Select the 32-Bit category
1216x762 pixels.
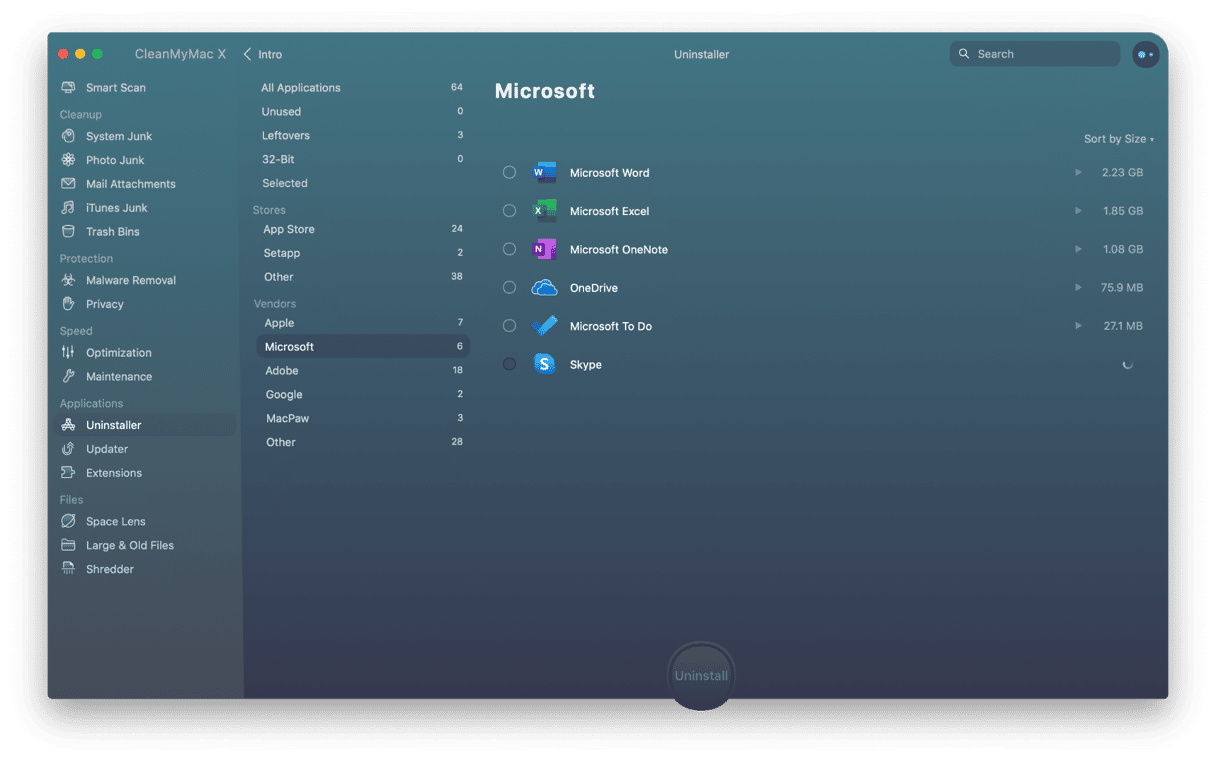pos(362,160)
